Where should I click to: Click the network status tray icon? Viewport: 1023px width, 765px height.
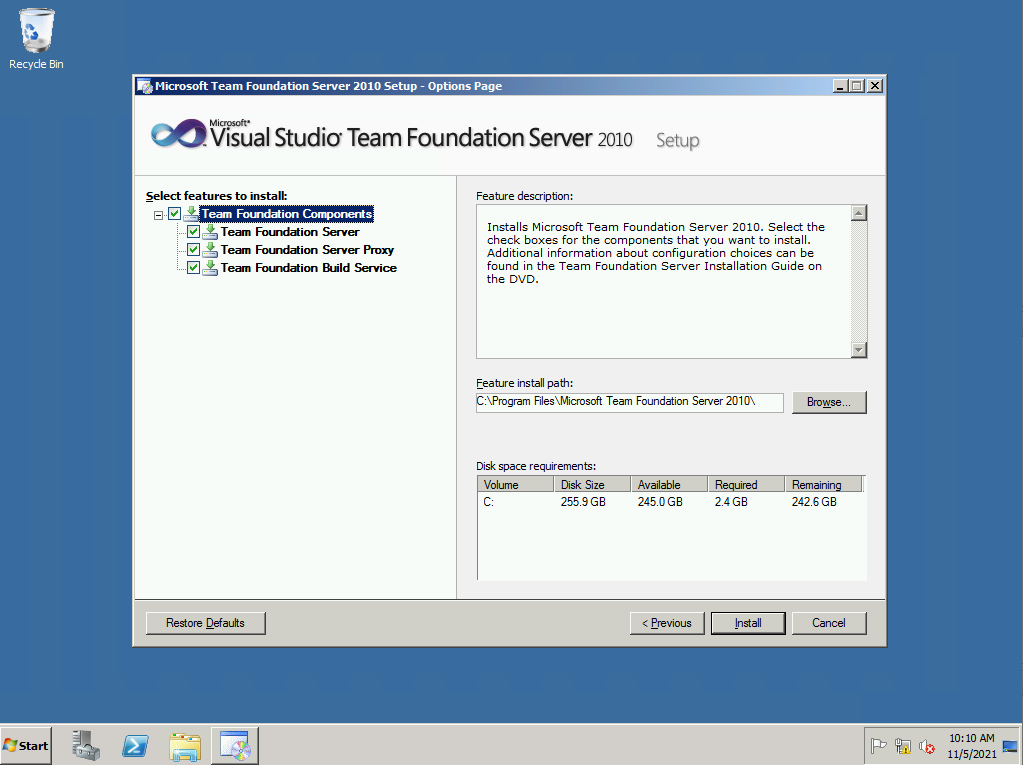coord(903,746)
